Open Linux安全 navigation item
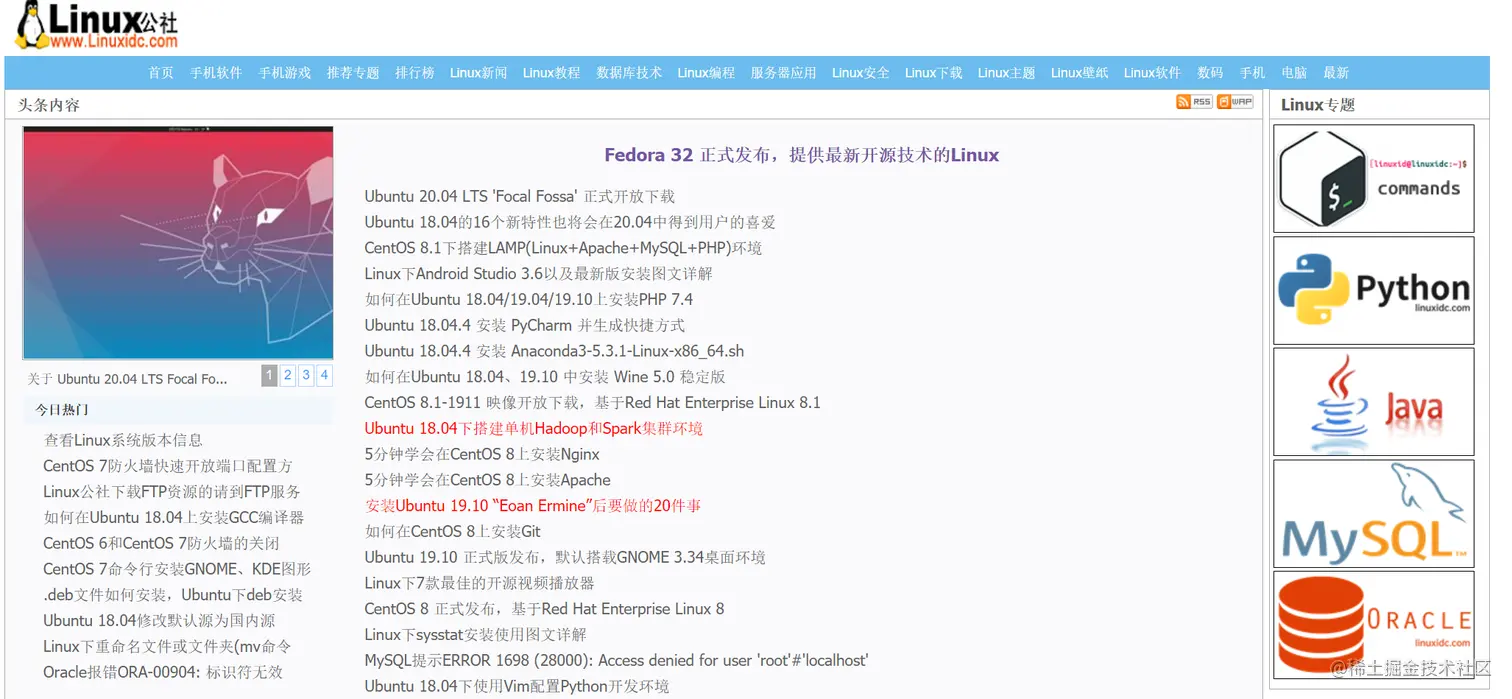 point(861,73)
